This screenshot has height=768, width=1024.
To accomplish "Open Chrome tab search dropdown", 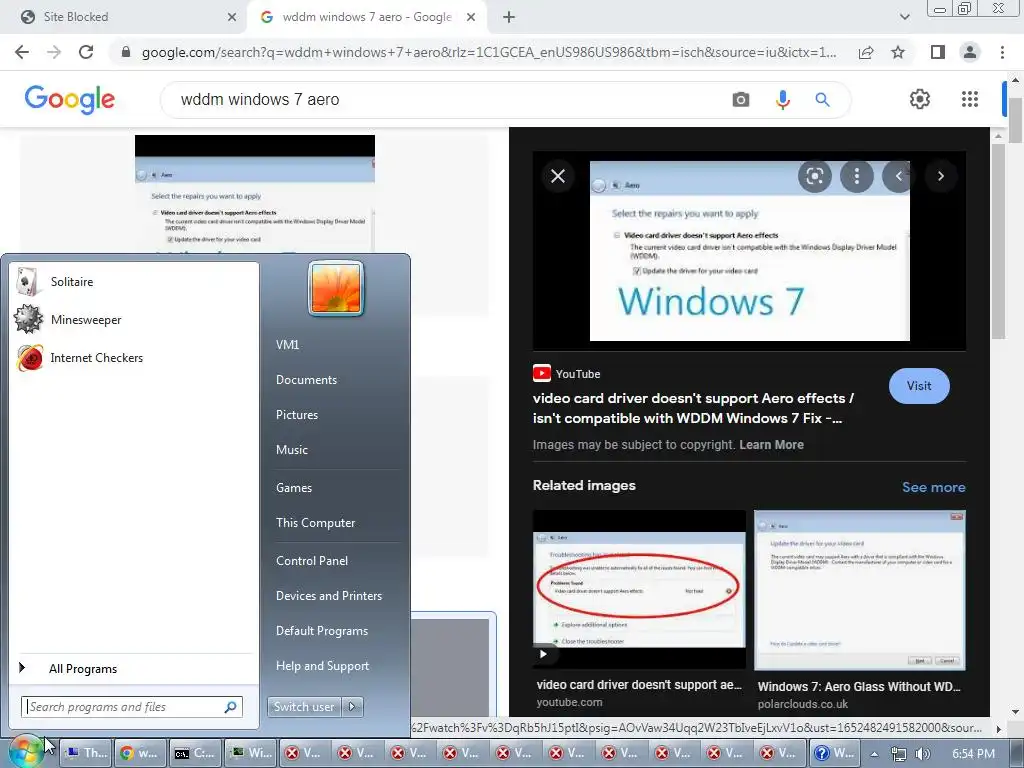I will click(x=904, y=17).
